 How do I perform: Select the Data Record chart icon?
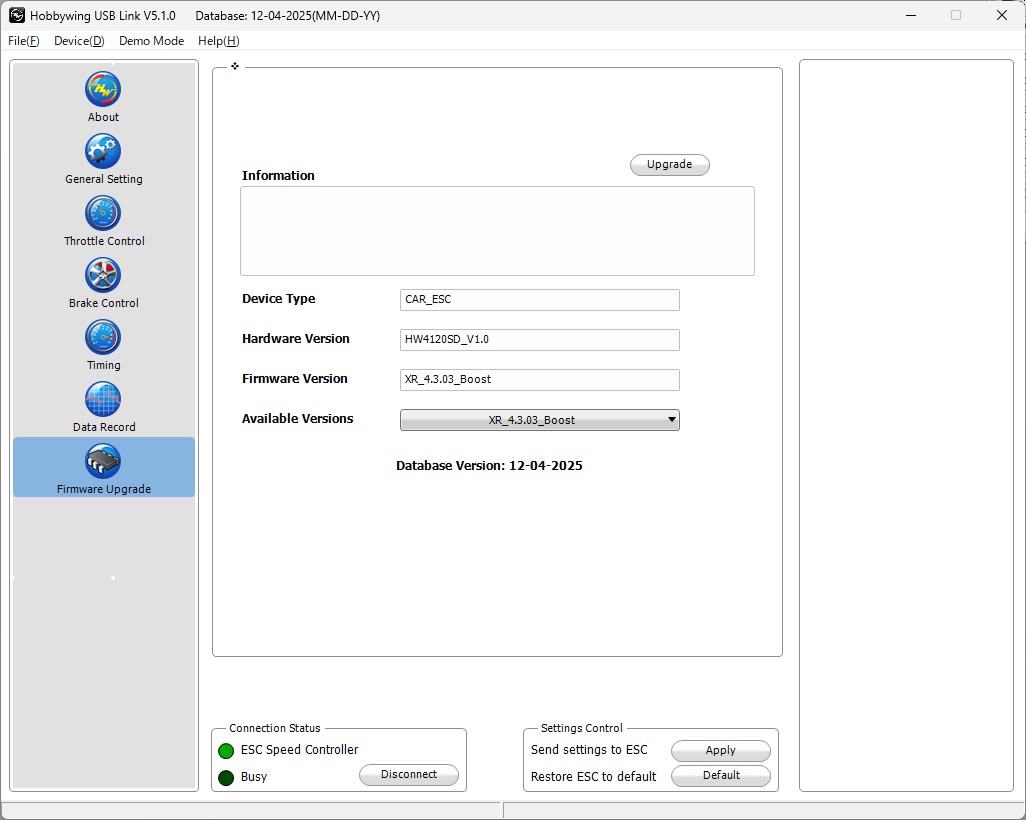pyautogui.click(x=103, y=399)
